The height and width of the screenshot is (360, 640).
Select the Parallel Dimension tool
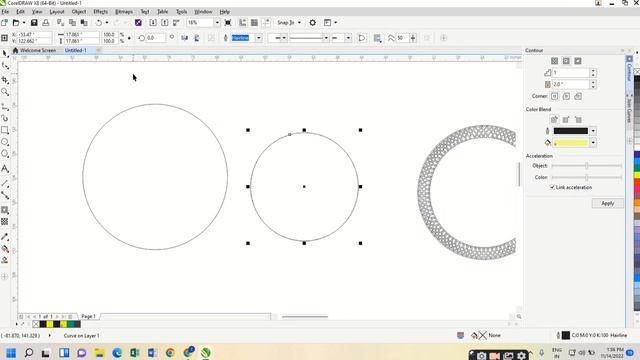click(5, 184)
